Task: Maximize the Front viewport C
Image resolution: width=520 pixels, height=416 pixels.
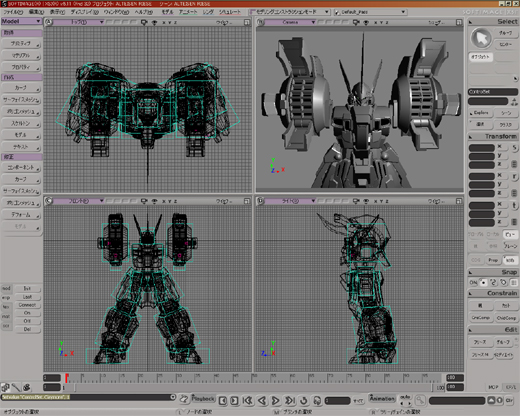Action: (x=247, y=201)
